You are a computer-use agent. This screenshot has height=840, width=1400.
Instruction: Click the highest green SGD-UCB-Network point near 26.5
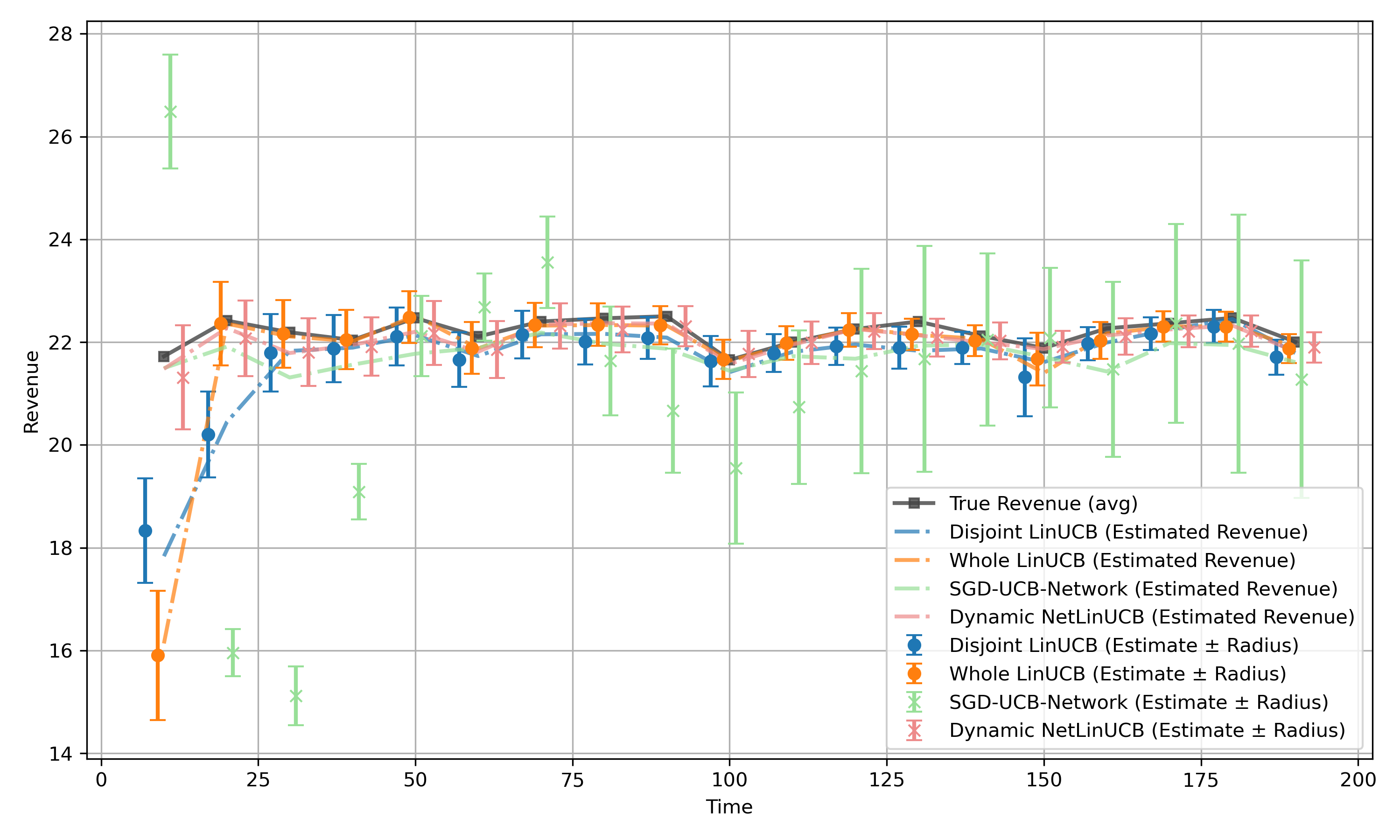pos(170,112)
